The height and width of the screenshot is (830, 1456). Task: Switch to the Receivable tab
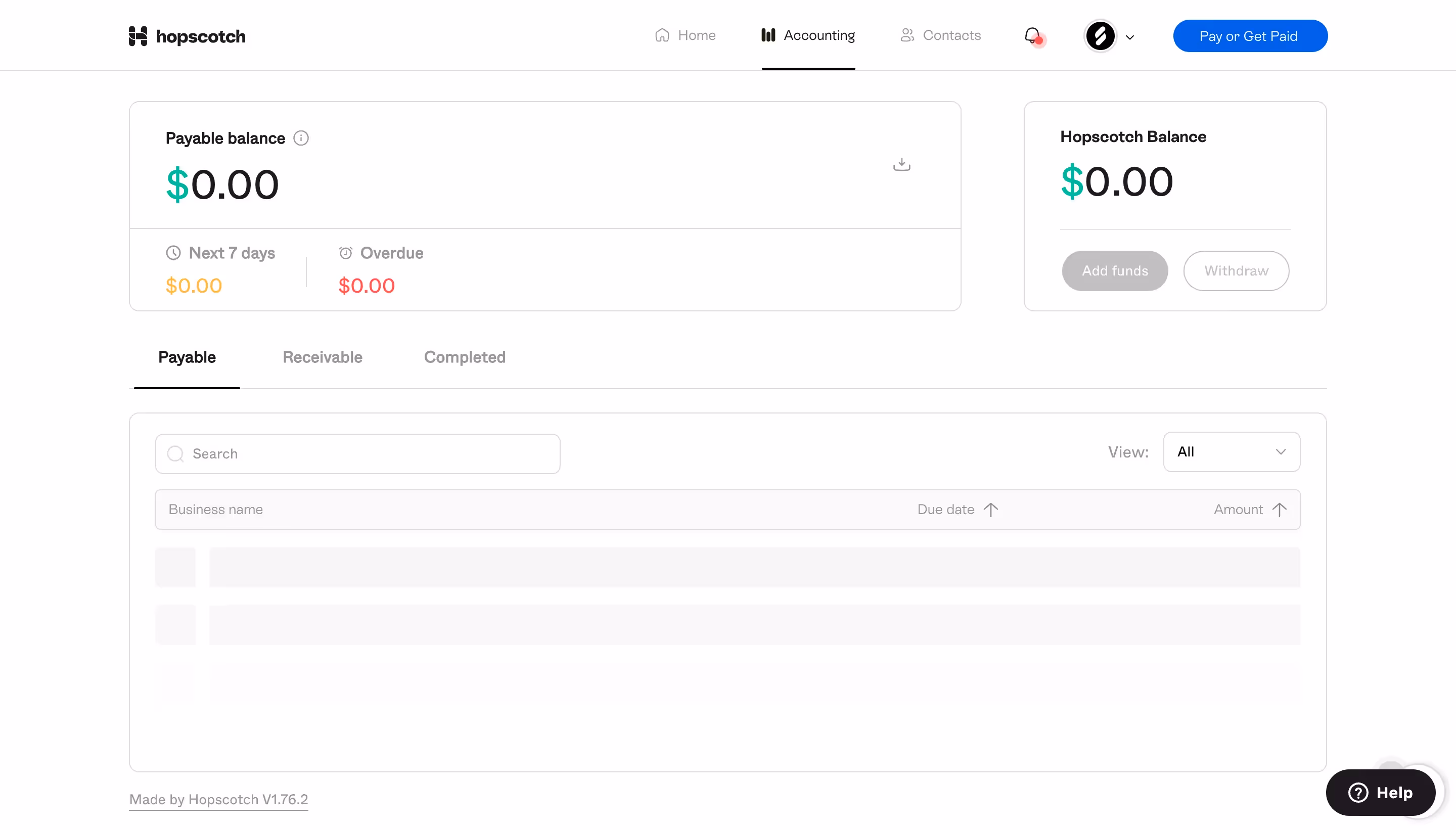(322, 357)
